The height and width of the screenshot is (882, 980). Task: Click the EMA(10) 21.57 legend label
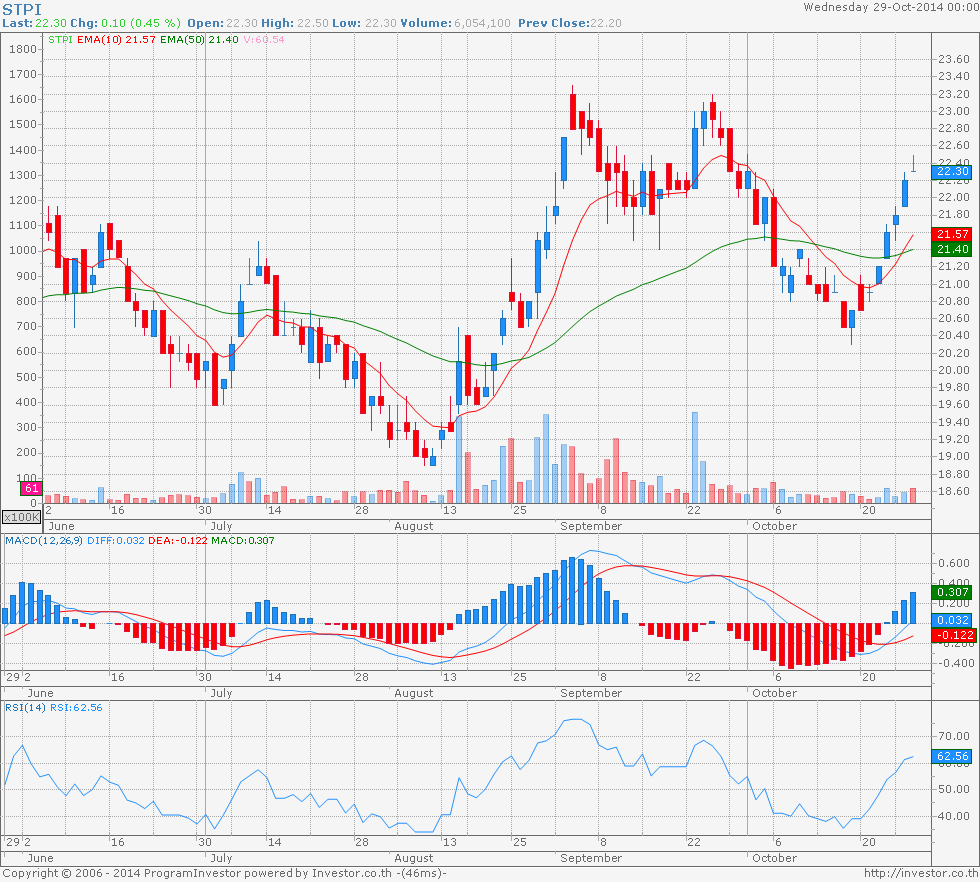(116, 39)
